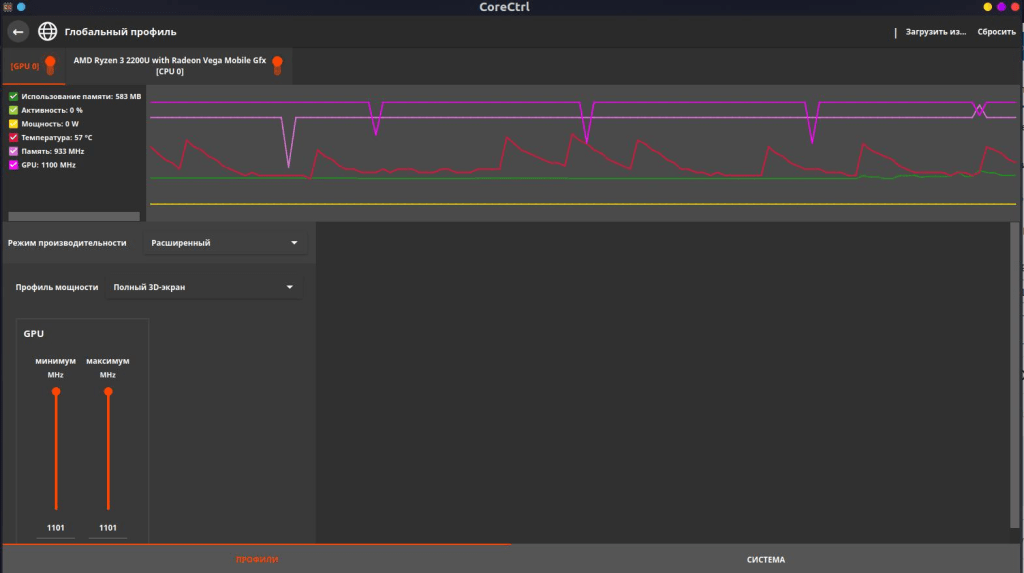Click the back arrow button

pos(18,32)
